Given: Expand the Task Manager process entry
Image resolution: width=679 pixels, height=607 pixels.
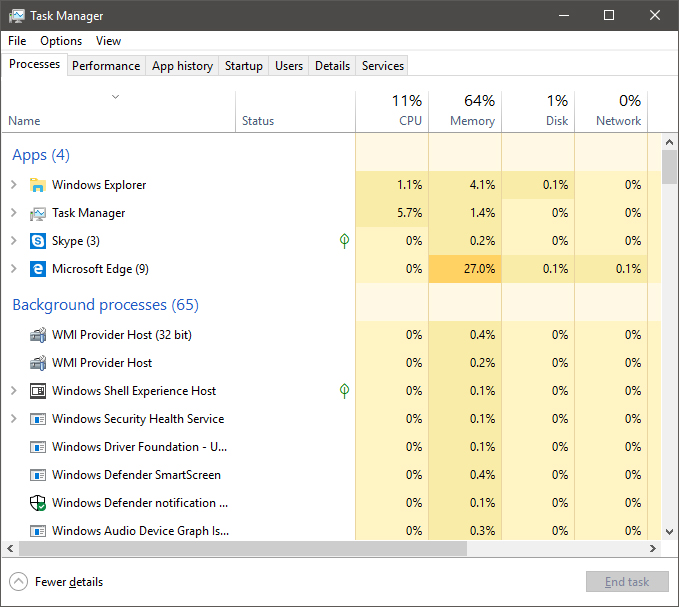Looking at the screenshot, I should pos(14,213).
